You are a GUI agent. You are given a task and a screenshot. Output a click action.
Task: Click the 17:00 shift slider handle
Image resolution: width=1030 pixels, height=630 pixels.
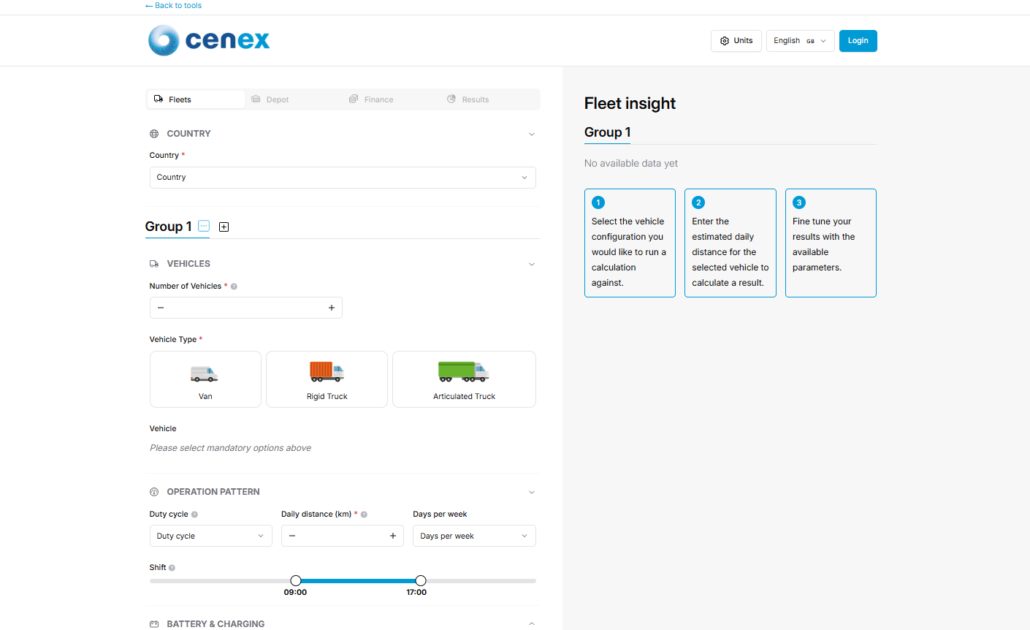click(x=420, y=581)
